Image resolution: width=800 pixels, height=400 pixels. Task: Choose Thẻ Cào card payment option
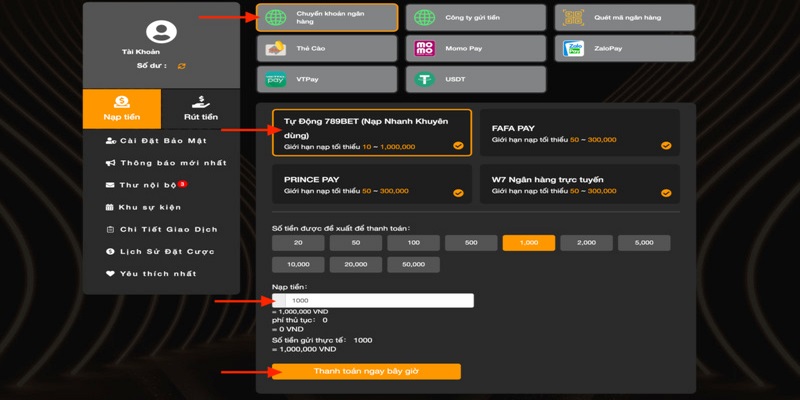pos(327,48)
